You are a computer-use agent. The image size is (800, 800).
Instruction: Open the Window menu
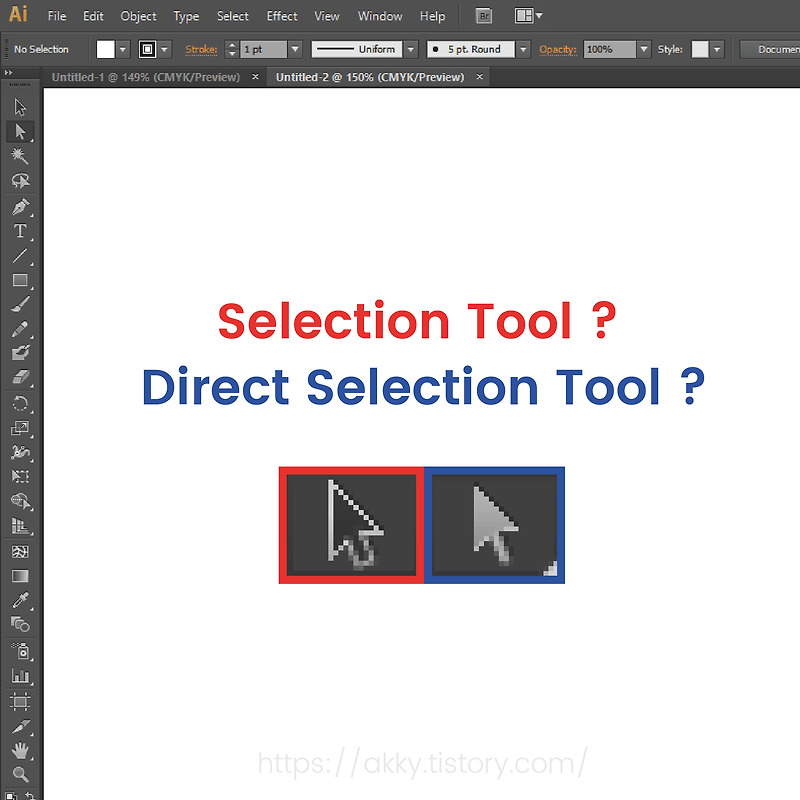380,16
